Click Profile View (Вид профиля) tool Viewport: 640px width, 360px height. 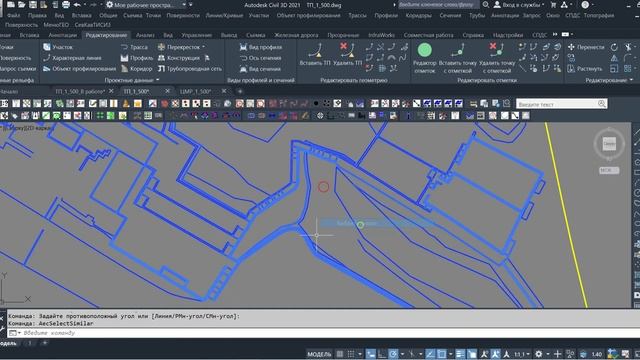click(x=261, y=47)
